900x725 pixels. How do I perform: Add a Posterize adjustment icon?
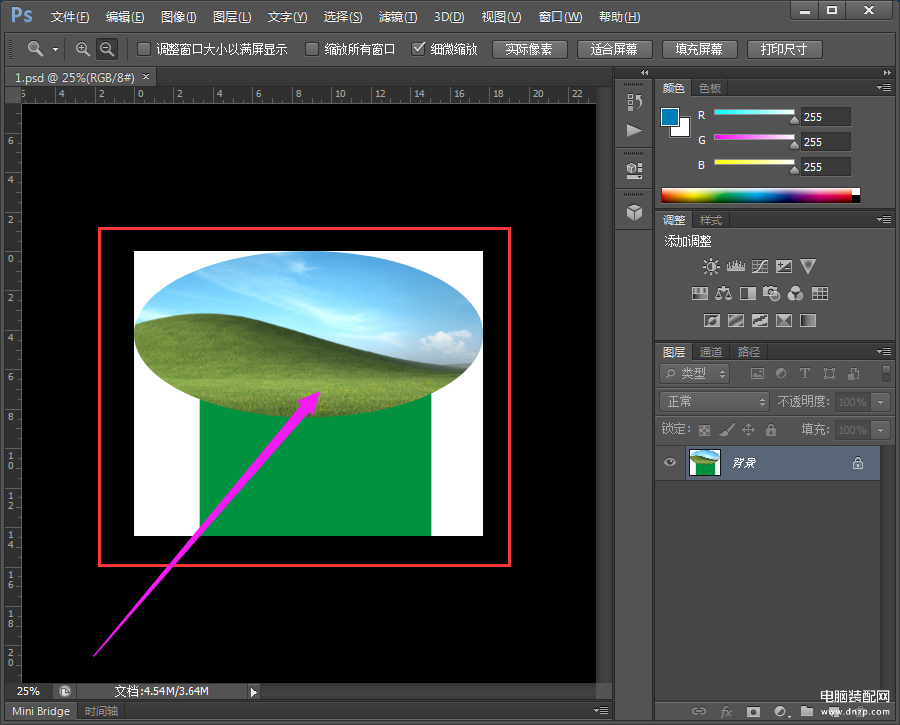(736, 320)
